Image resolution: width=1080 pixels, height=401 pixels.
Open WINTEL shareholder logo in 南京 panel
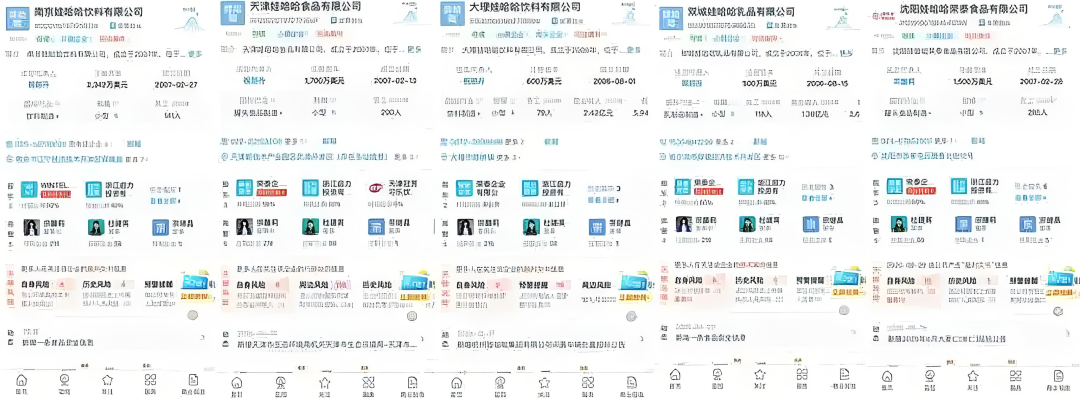tap(29, 189)
